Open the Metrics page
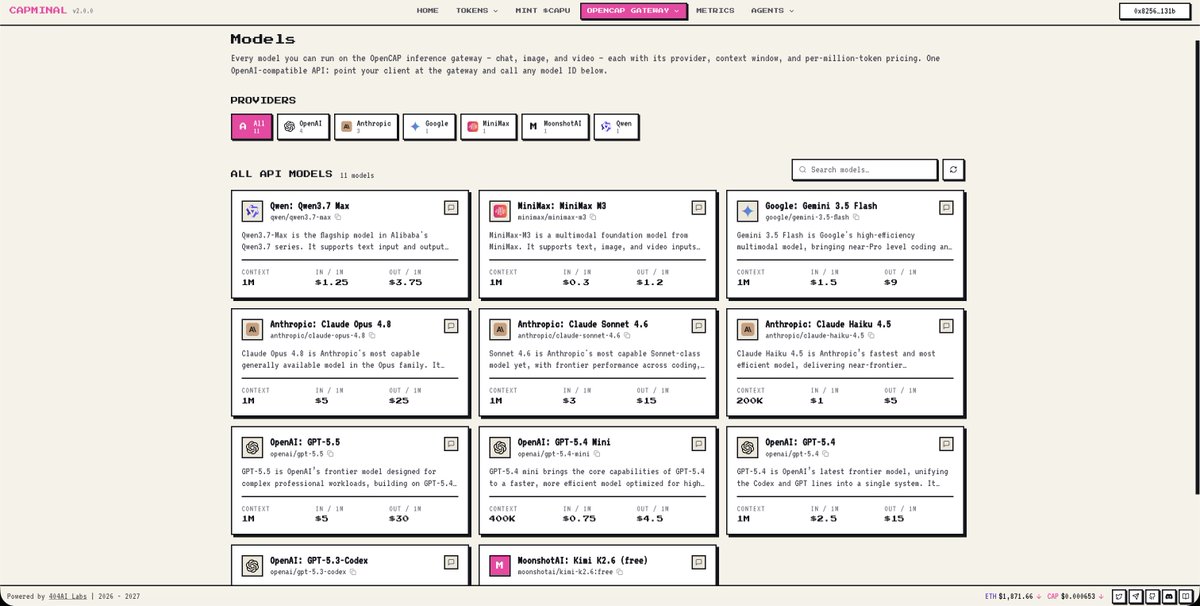1200x606 pixels. (x=715, y=10)
